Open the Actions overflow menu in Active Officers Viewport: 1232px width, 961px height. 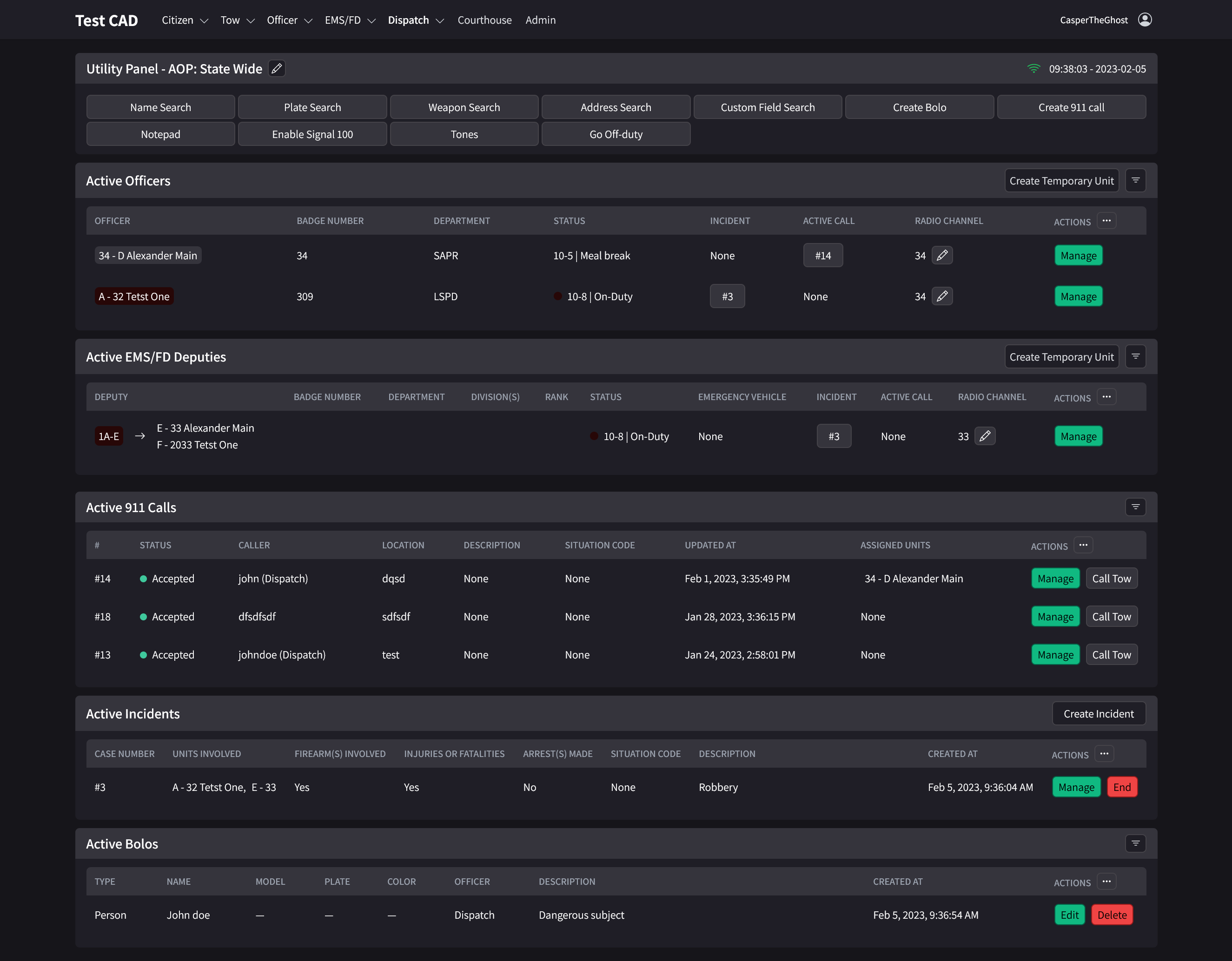click(x=1106, y=221)
